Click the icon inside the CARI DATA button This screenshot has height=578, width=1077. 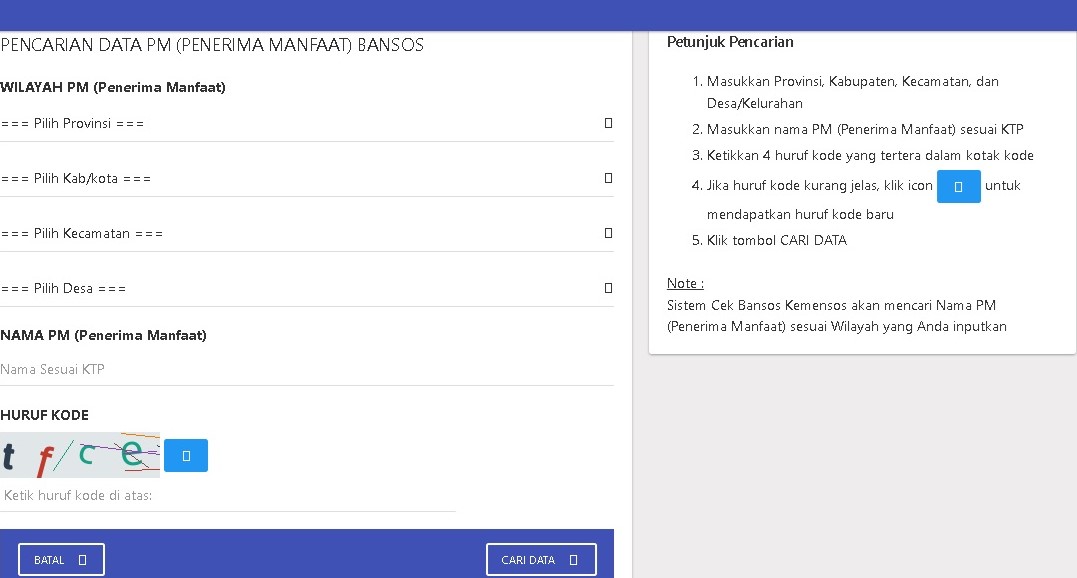[573, 560]
